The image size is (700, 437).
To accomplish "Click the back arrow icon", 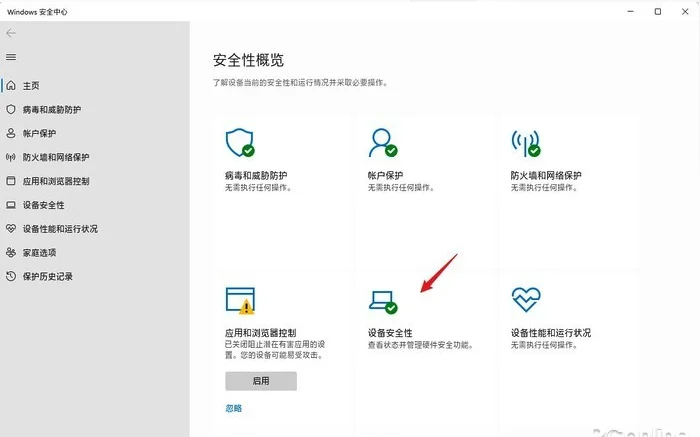I will pyautogui.click(x=11, y=33).
